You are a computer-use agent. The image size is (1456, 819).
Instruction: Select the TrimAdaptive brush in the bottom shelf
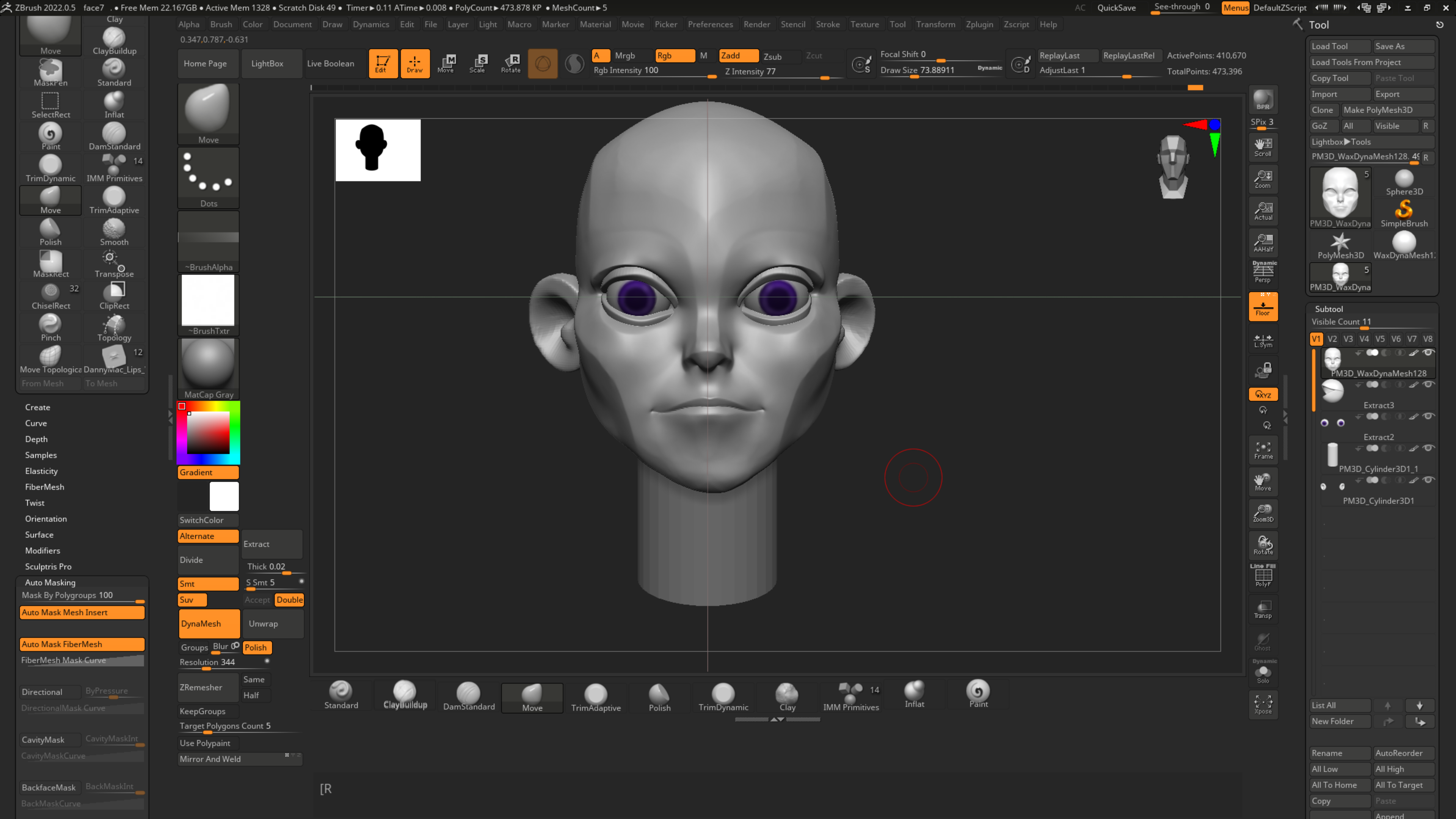pyautogui.click(x=596, y=697)
